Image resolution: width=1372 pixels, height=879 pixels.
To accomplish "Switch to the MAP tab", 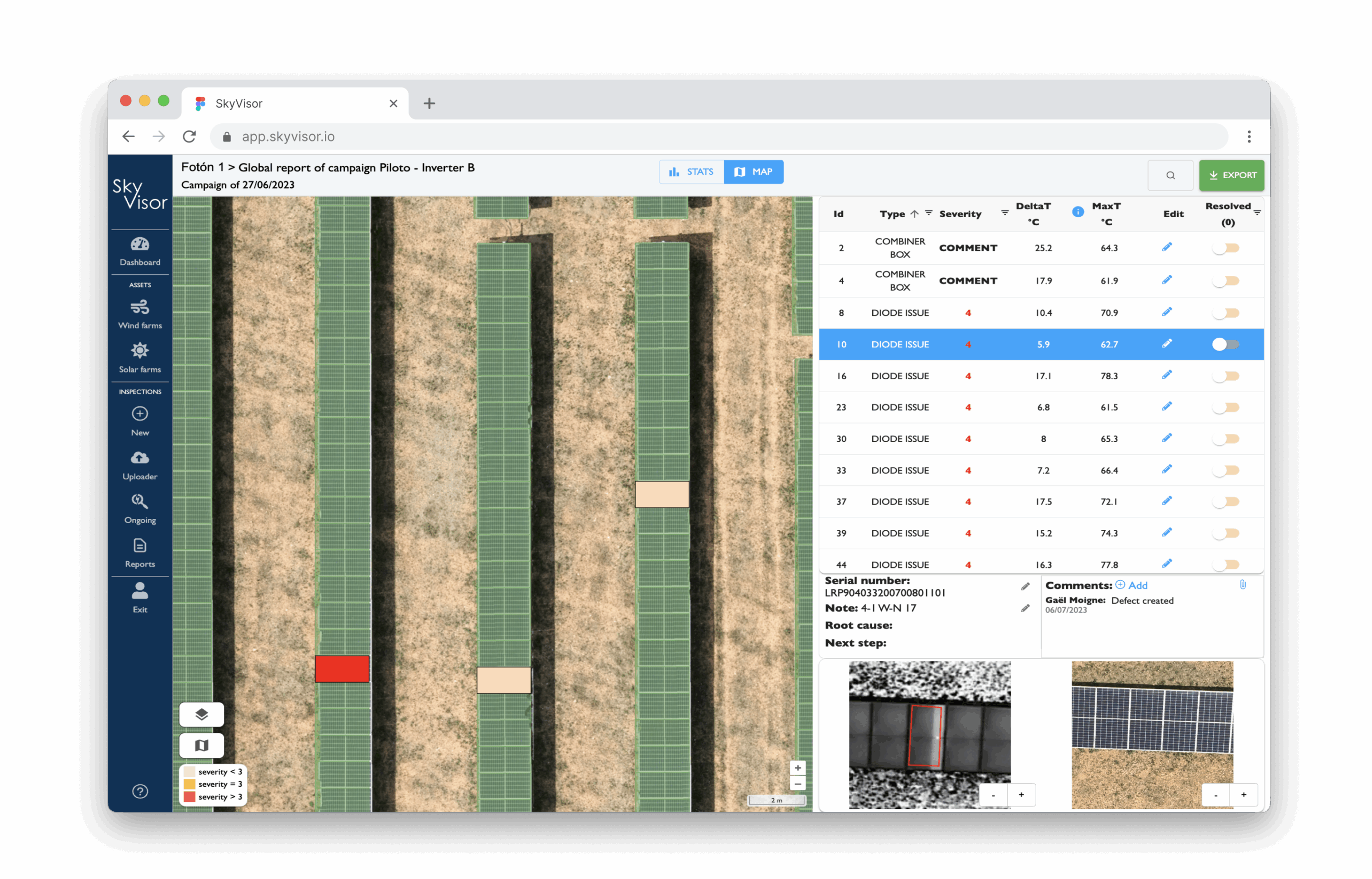I will pyautogui.click(x=753, y=172).
